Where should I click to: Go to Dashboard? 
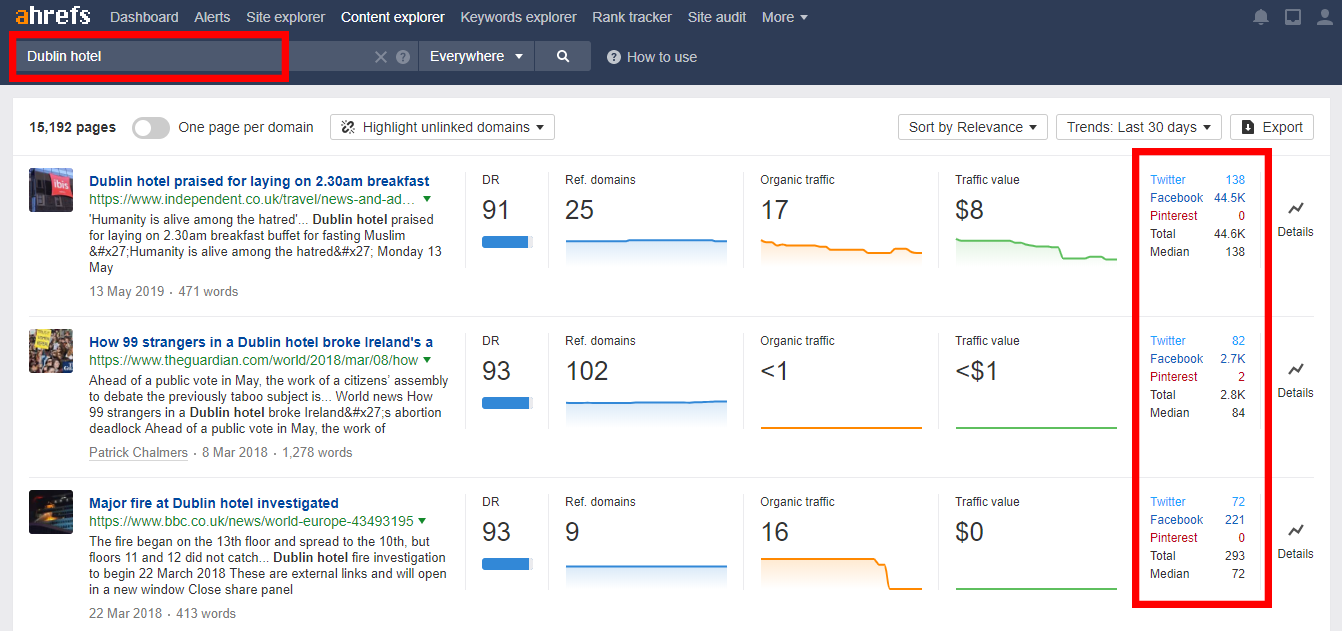(144, 17)
